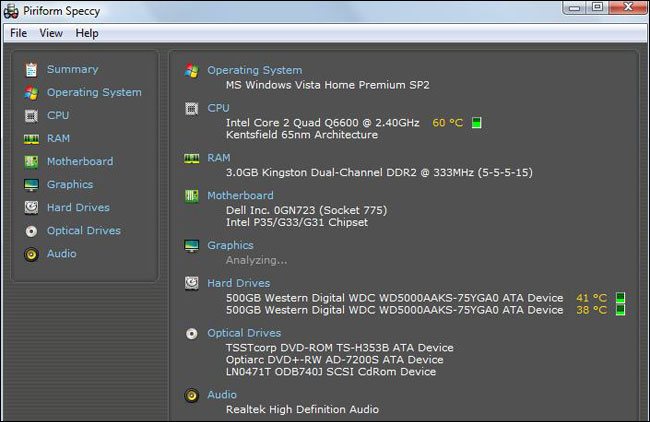Go to the CPU heading link in main panel
This screenshot has width=650, height=422.
[x=218, y=108]
